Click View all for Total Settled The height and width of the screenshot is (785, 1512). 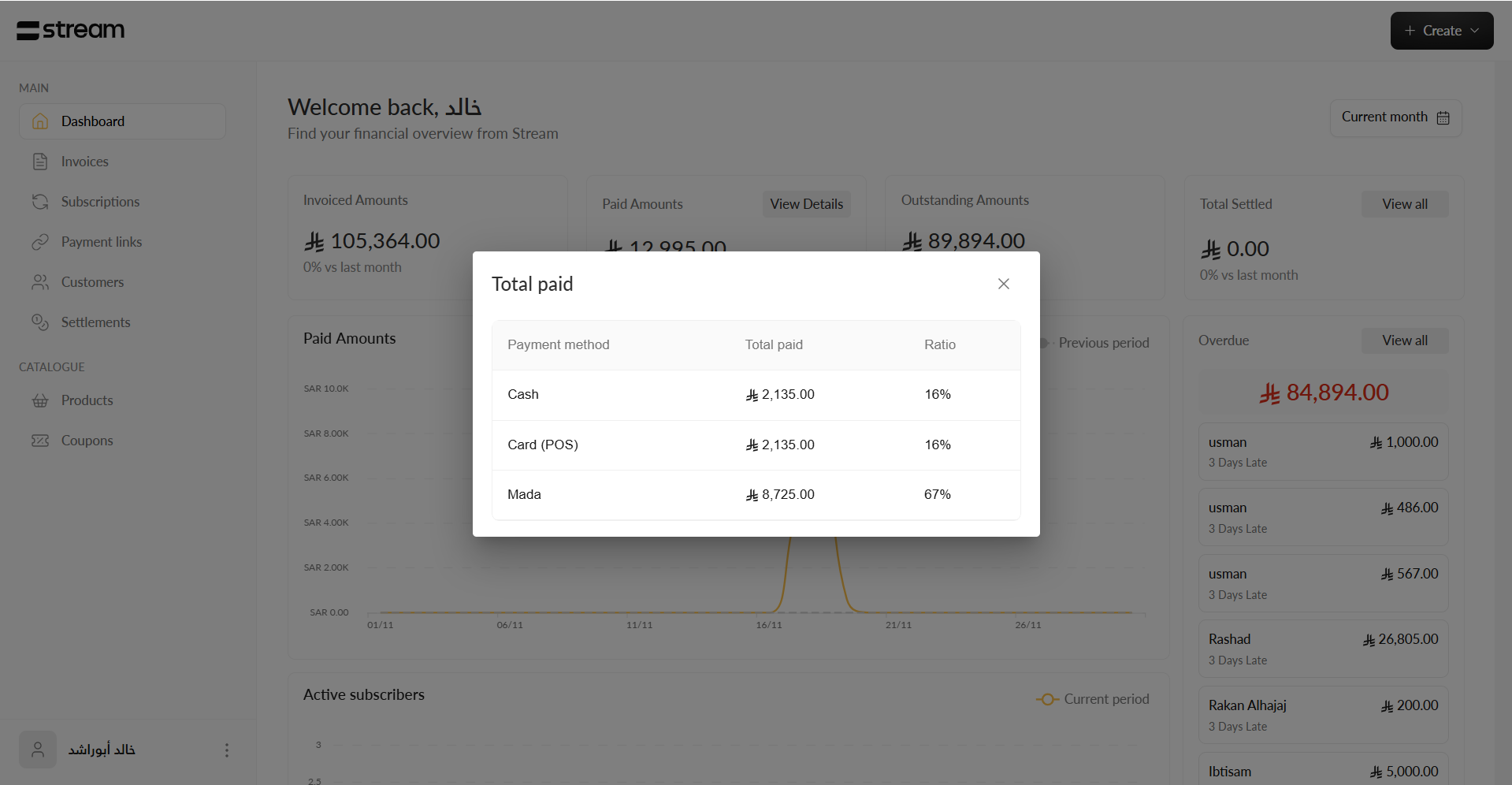pyautogui.click(x=1404, y=204)
